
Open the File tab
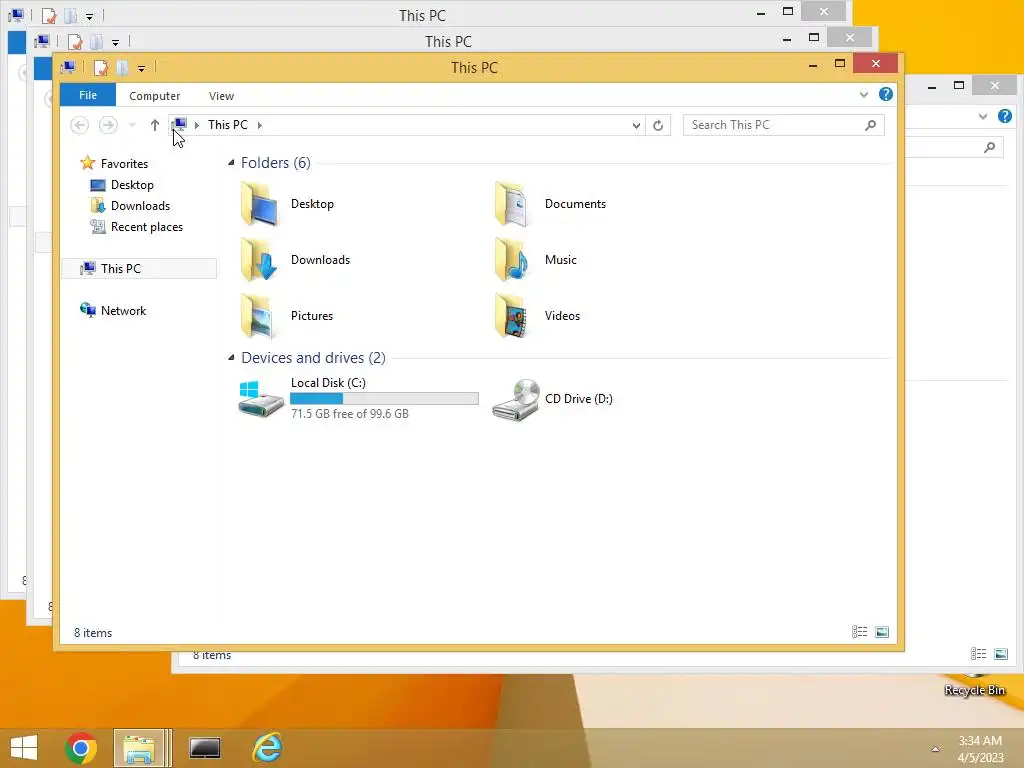88,95
